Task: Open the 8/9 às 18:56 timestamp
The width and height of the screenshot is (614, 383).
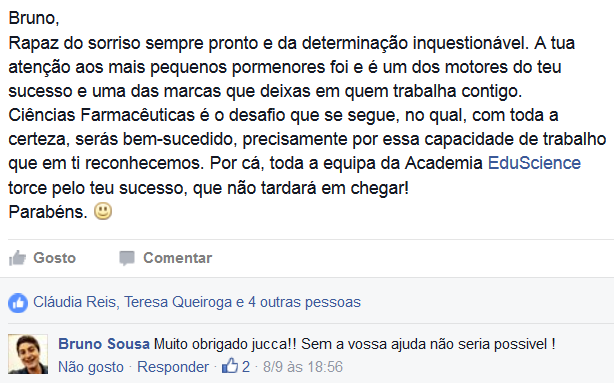Action: point(303,367)
